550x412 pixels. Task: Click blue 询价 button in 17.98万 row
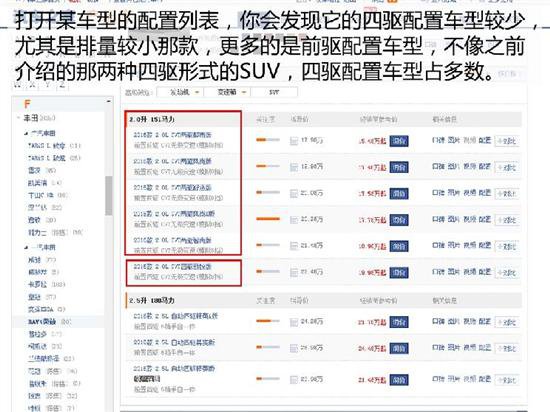pyautogui.click(x=399, y=141)
